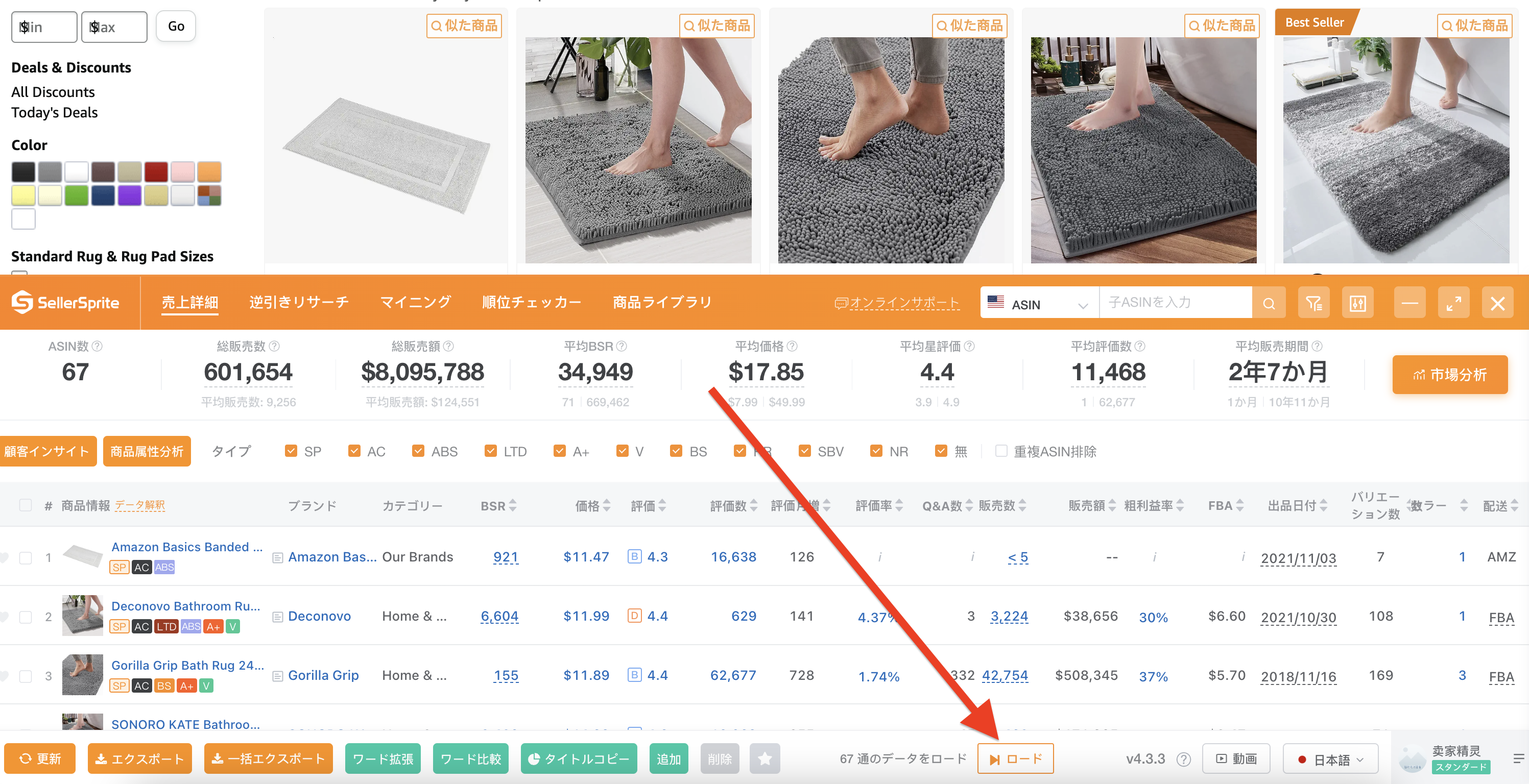Click the ASIN search magnifier icon
This screenshot has height=784, width=1529.
coord(1269,304)
